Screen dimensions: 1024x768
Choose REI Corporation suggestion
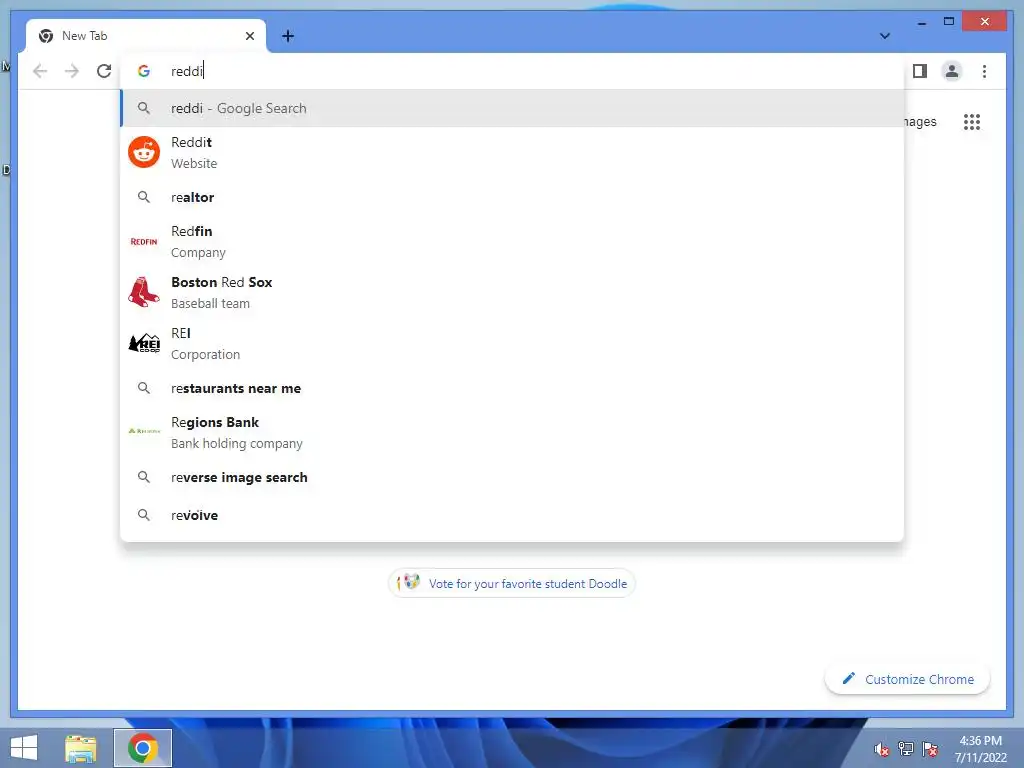(513, 343)
